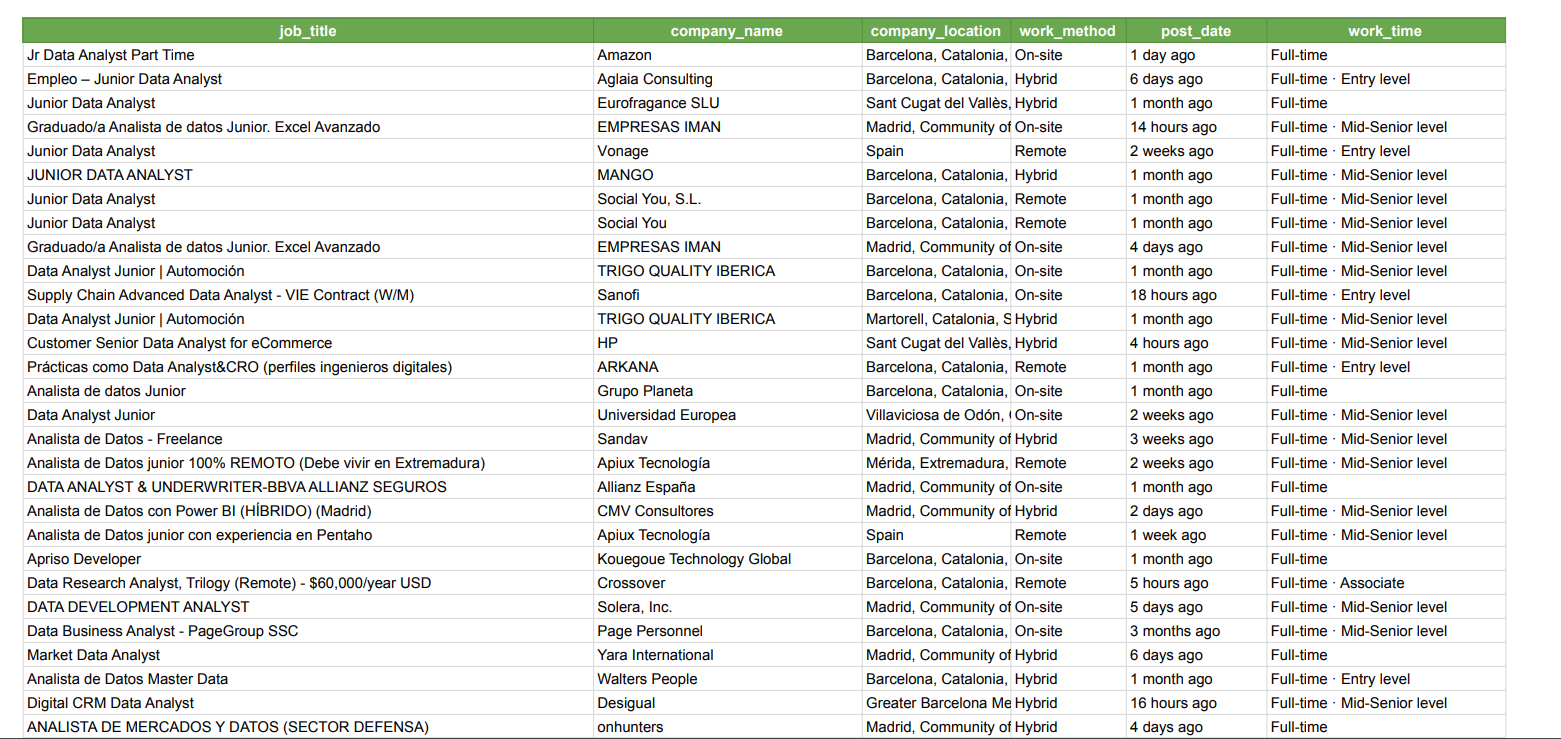This screenshot has width=1561, height=739.
Task: Select the 'Sandav' company cell
Action: 727,439
